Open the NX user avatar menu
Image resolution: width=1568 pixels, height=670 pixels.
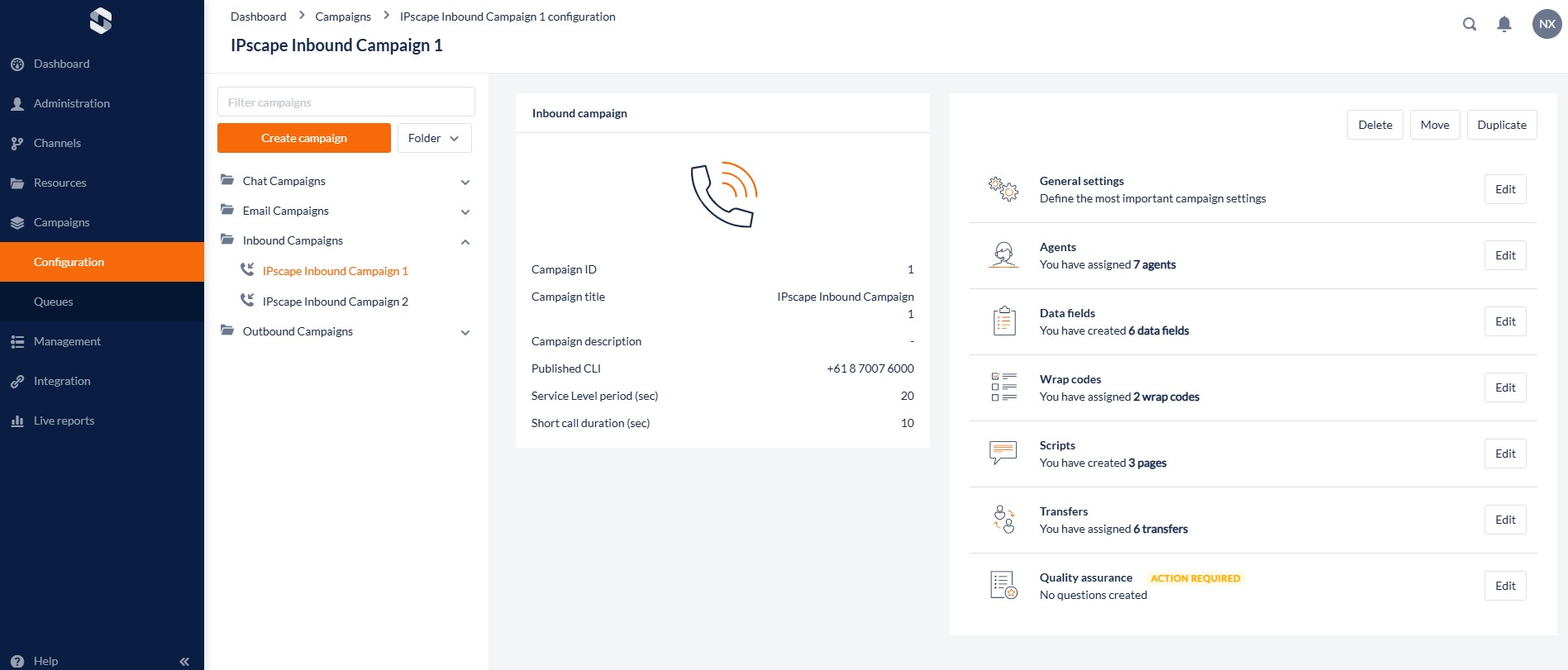pos(1547,24)
